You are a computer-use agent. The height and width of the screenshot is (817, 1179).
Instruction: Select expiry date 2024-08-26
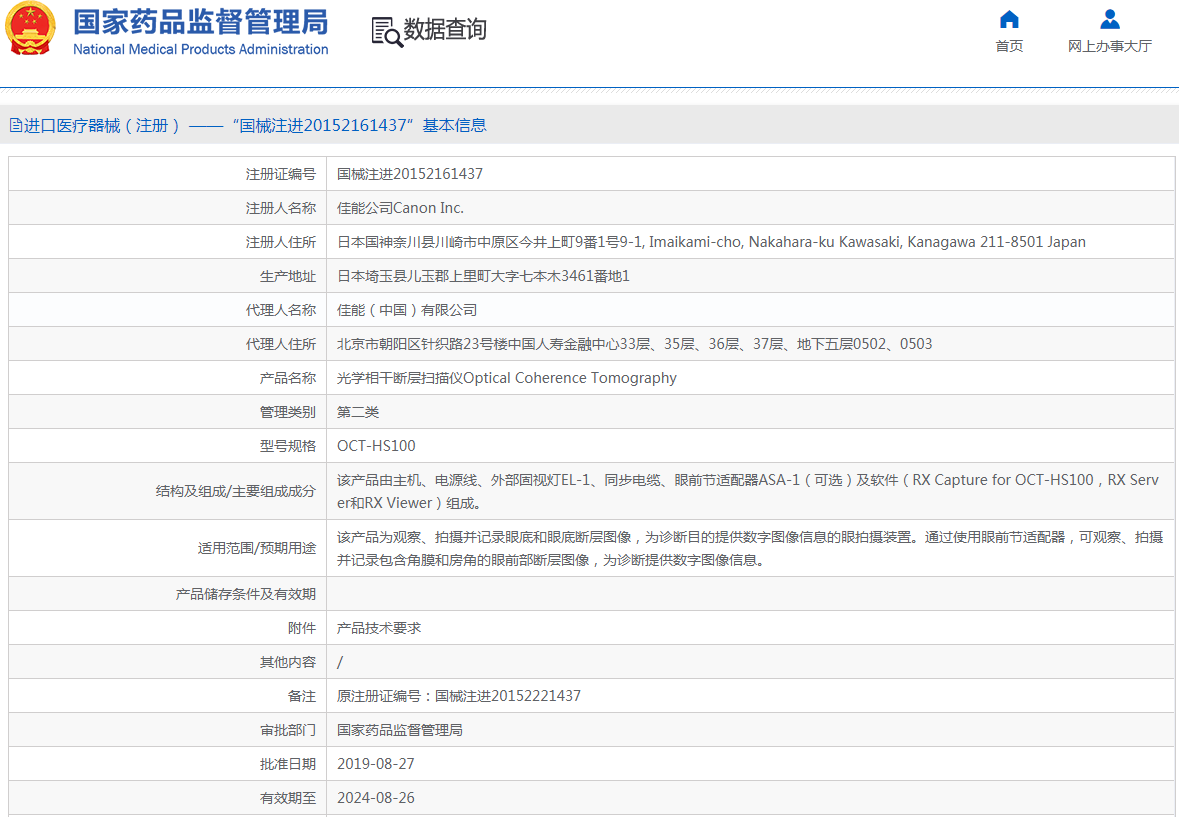(376, 797)
